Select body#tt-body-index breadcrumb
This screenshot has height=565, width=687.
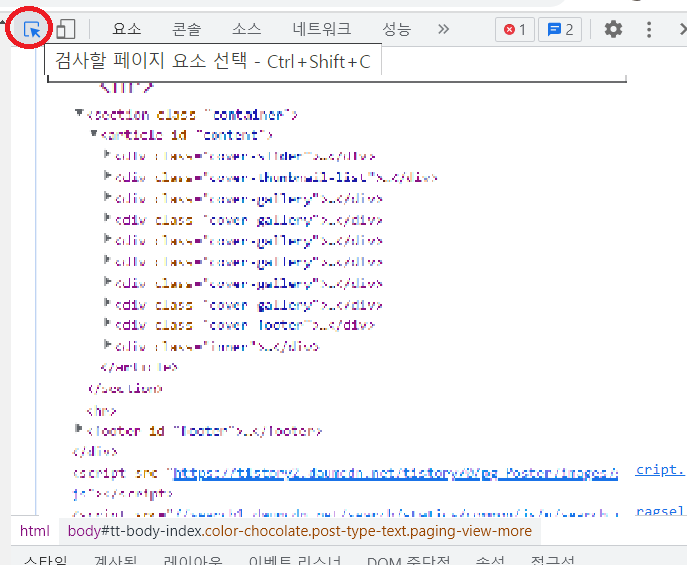(300, 531)
